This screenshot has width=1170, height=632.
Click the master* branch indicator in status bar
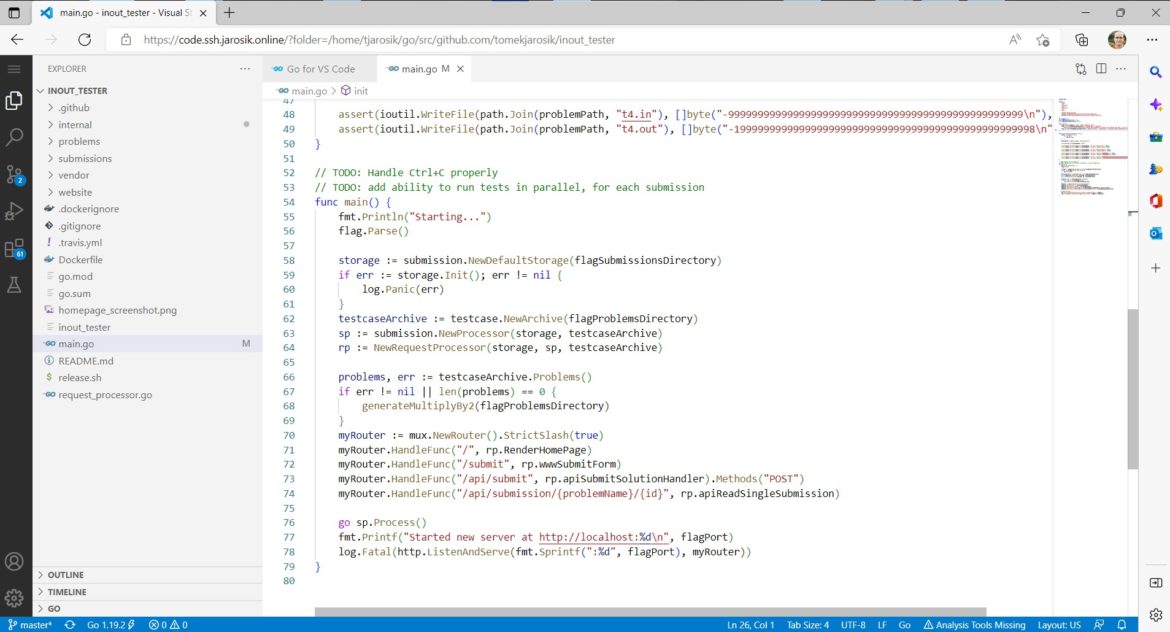coord(35,624)
